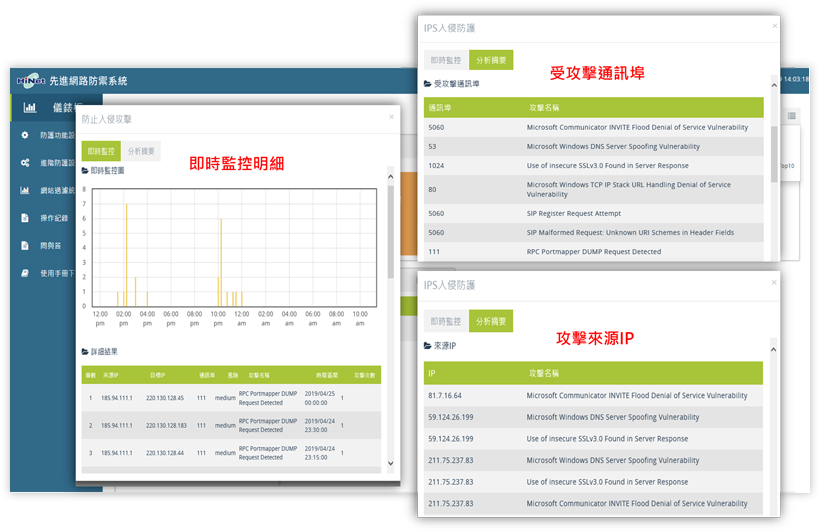820x532 pixels.
Task: Open advanced protection gears icon
Action: click(25, 163)
